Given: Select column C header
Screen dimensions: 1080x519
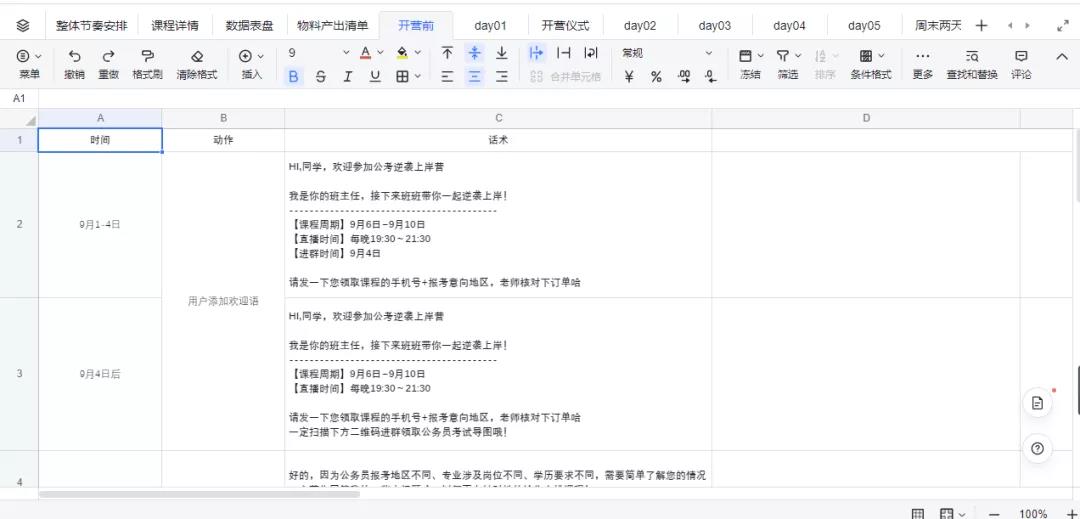Looking at the screenshot, I should 498,118.
